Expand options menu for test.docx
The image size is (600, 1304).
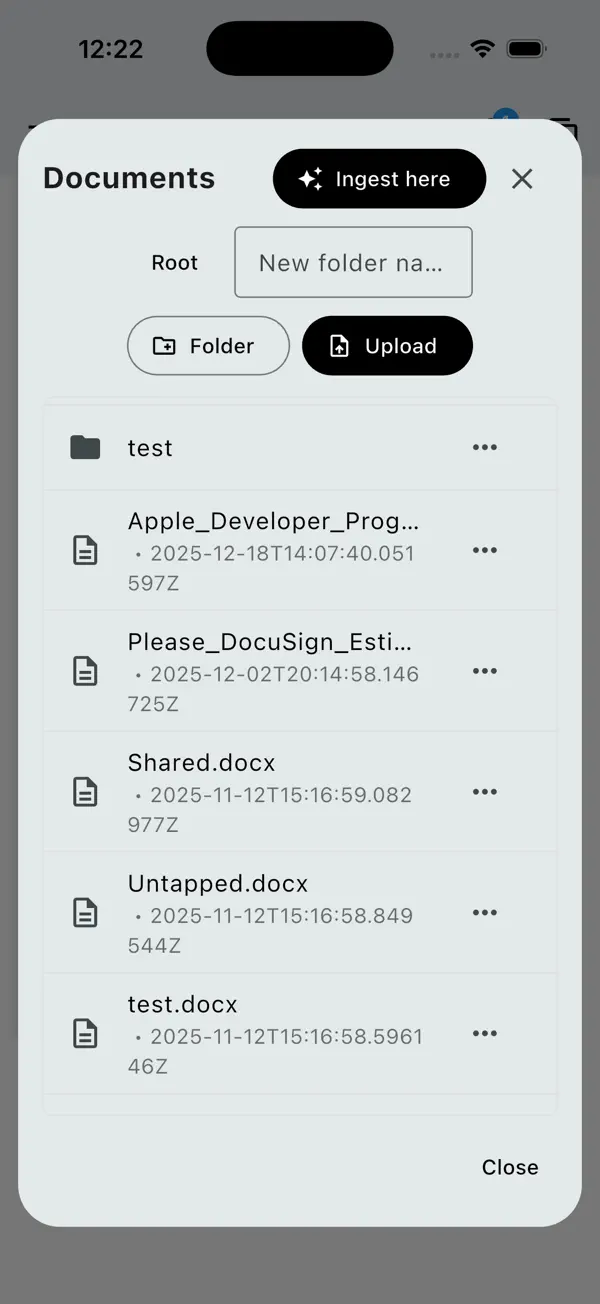[485, 1034]
